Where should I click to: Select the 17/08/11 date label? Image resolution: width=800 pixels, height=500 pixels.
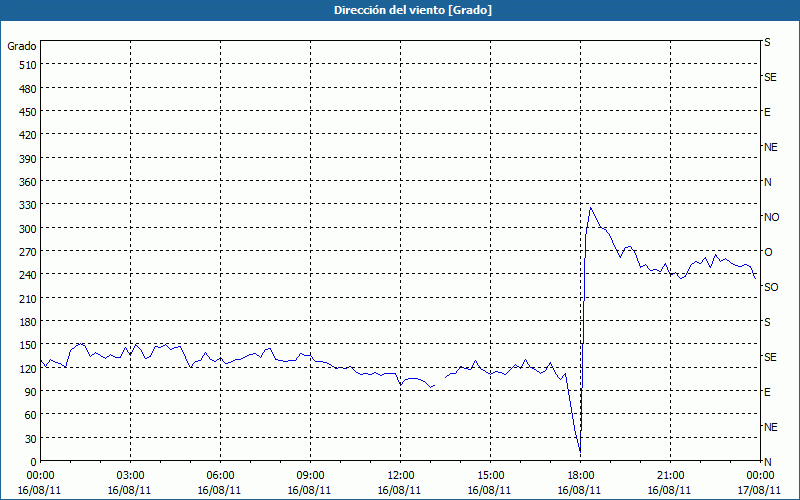point(759,490)
